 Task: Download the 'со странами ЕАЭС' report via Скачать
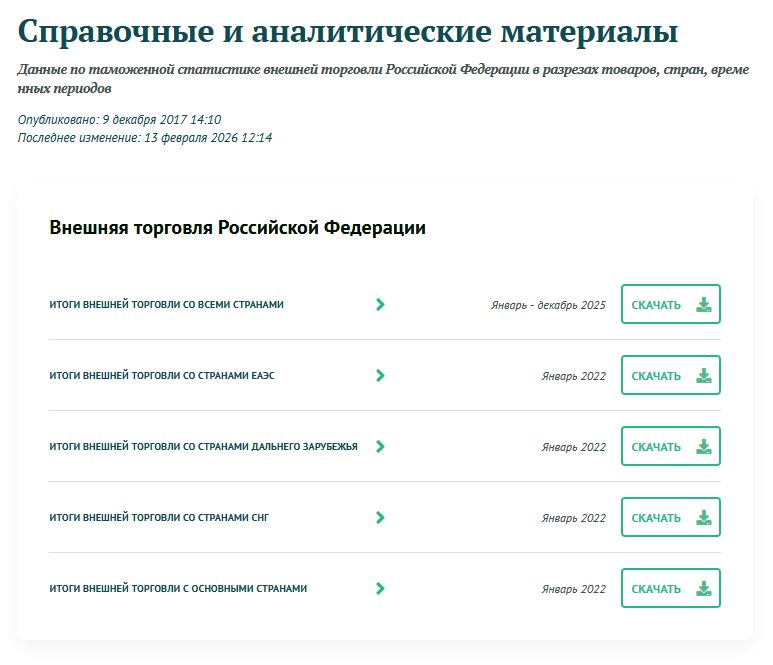tap(671, 375)
